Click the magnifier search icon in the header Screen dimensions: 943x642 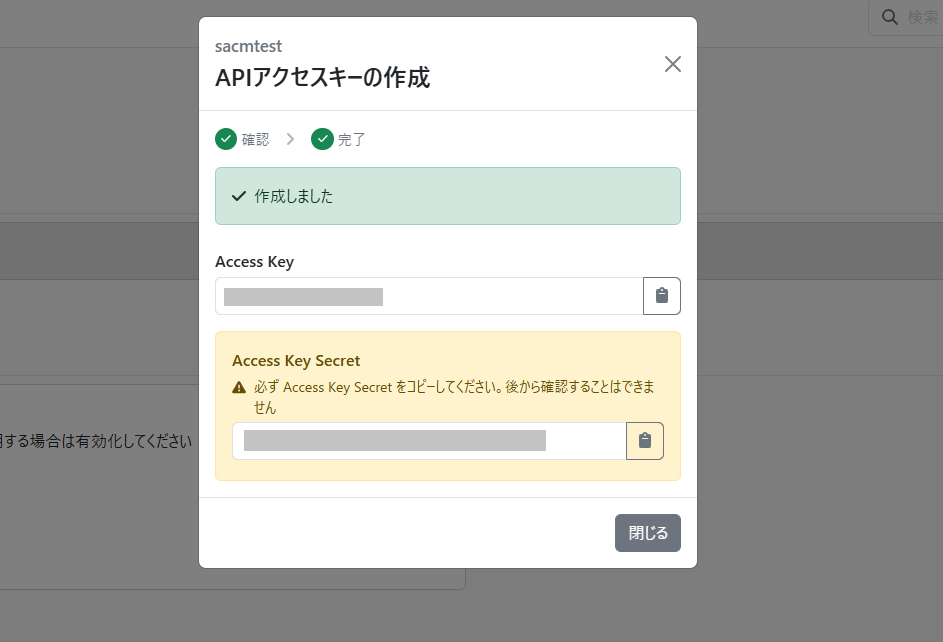click(889, 17)
